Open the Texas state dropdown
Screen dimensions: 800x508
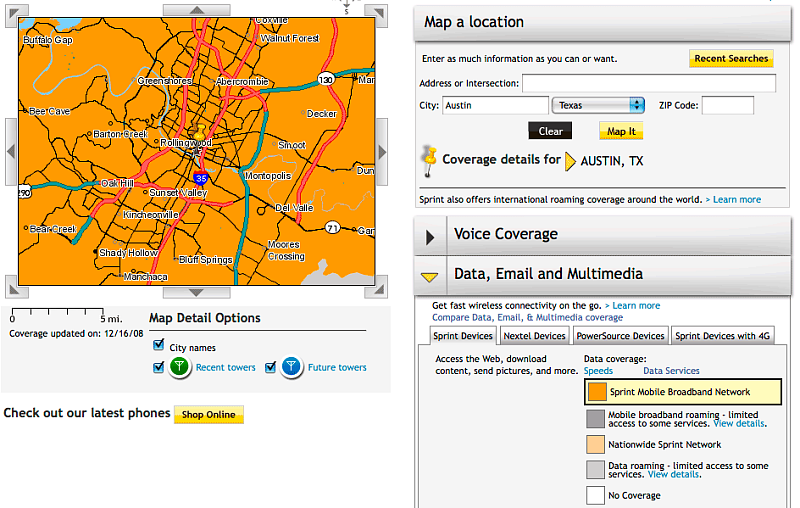point(598,105)
